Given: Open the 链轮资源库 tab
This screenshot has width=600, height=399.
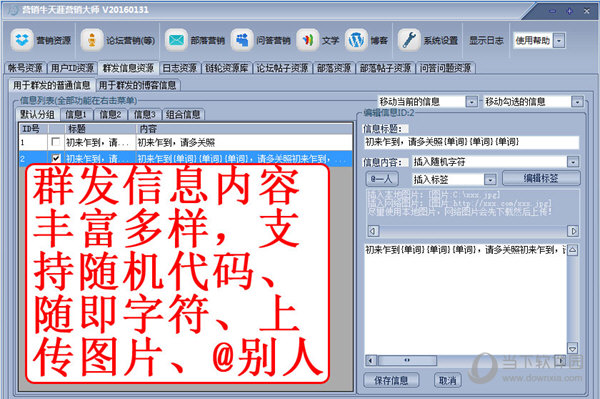Looking at the screenshot, I should pyautogui.click(x=227, y=68).
